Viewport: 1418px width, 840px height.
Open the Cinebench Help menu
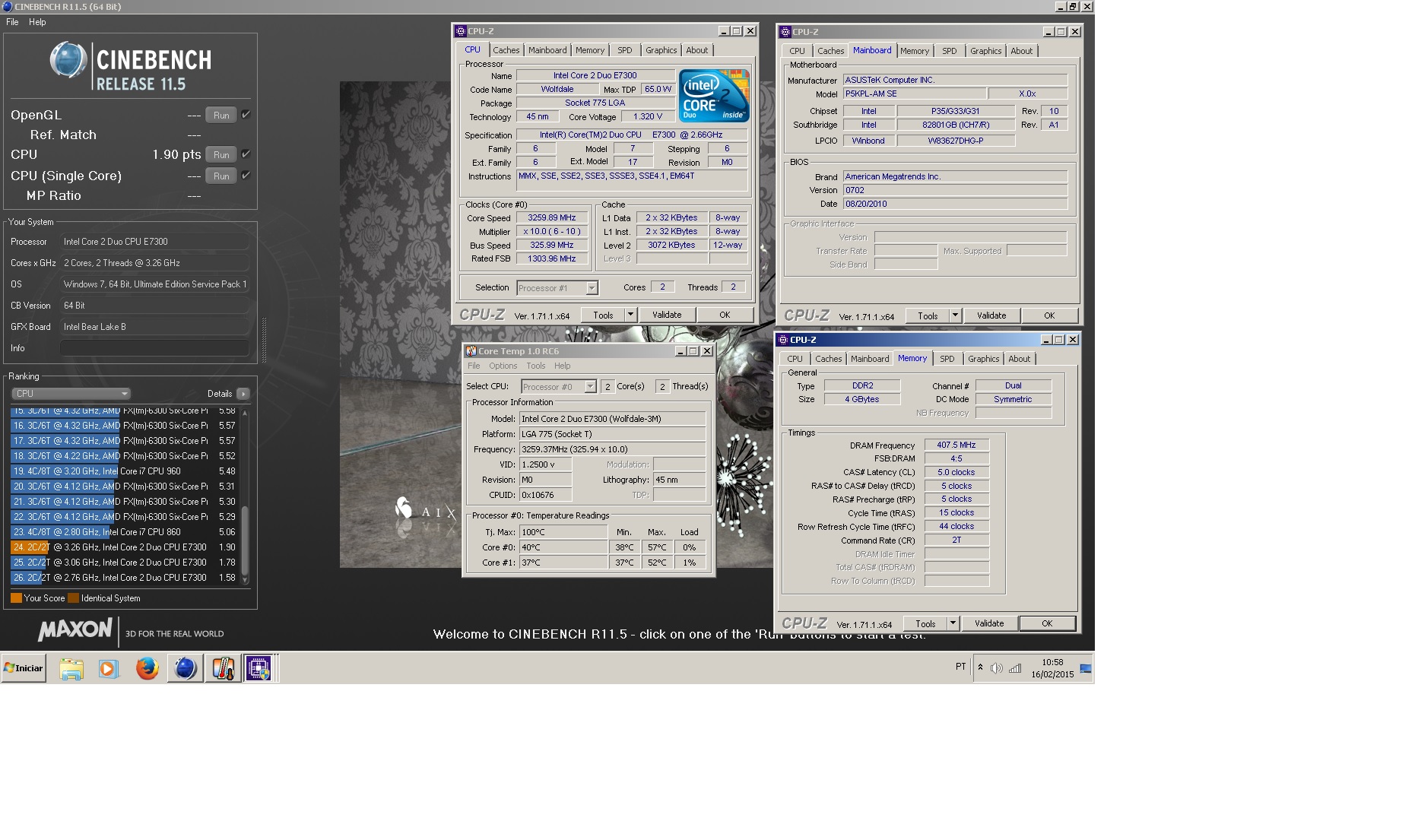tap(37, 22)
